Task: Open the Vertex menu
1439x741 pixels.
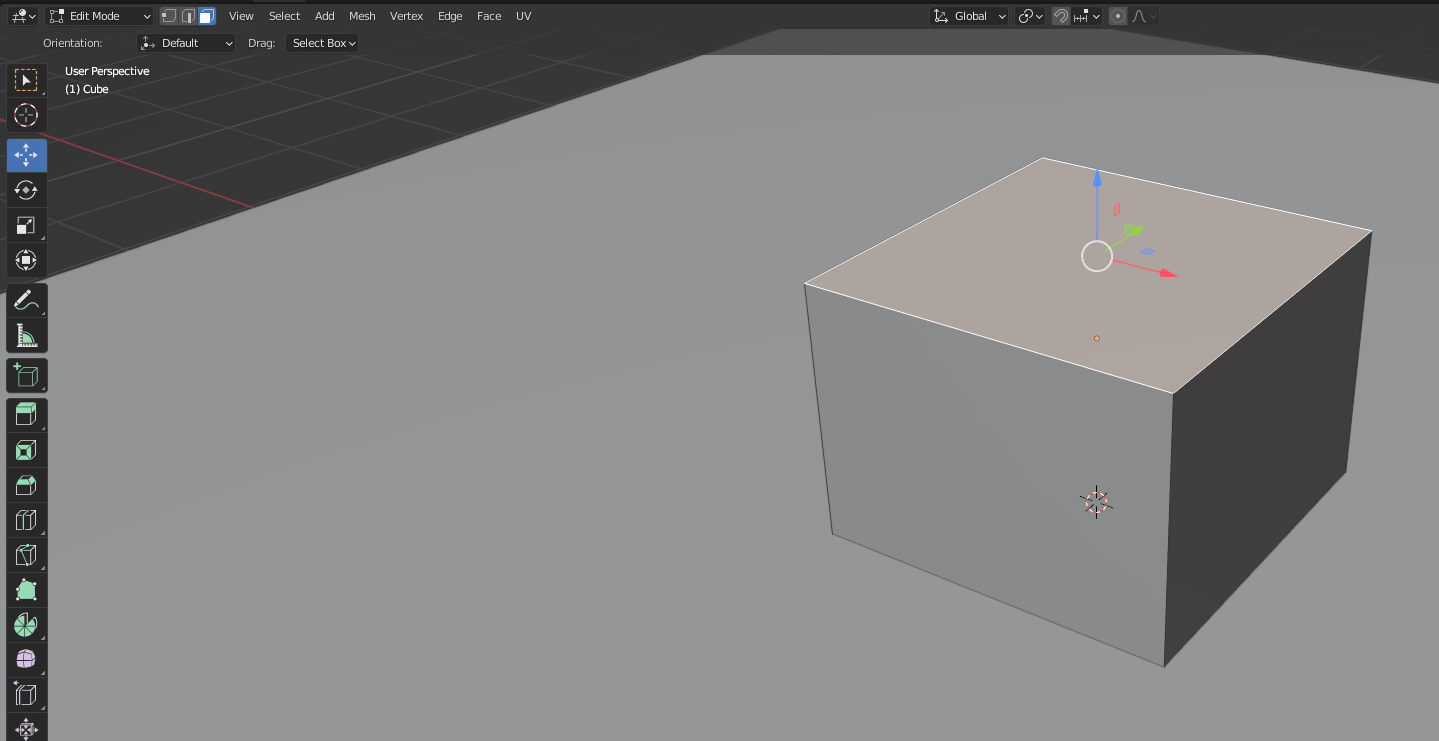Action: pos(406,16)
